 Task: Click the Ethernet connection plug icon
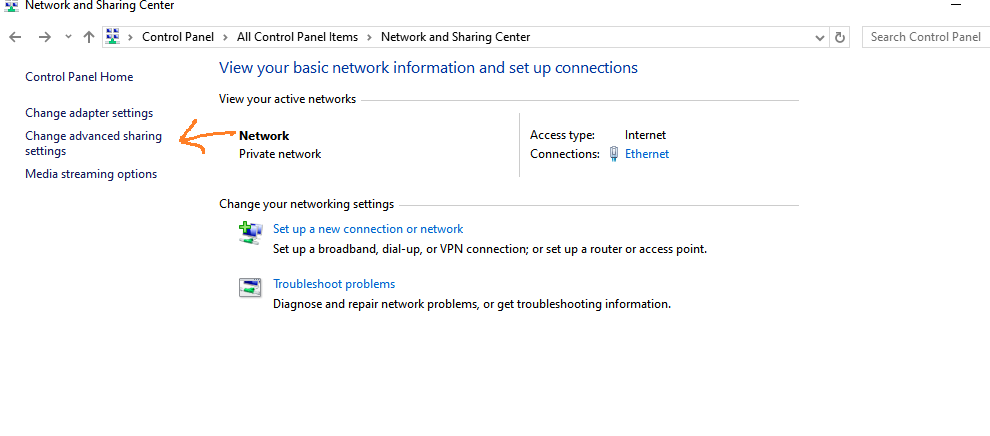614,154
